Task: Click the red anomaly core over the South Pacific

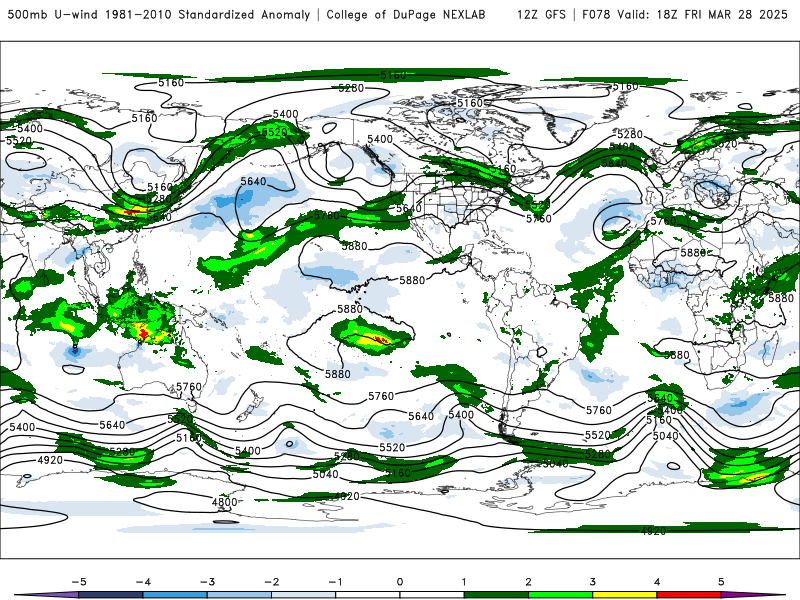Action: pos(382,338)
